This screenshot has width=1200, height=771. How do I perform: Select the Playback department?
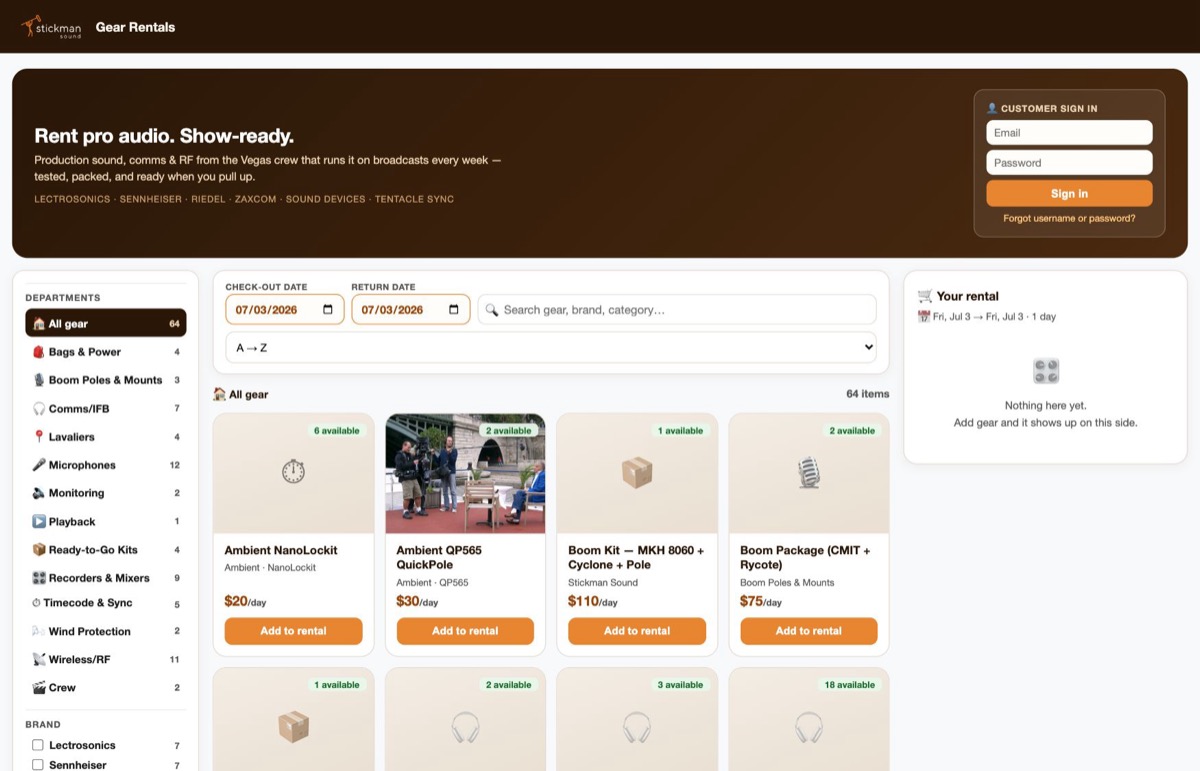[x=106, y=522]
